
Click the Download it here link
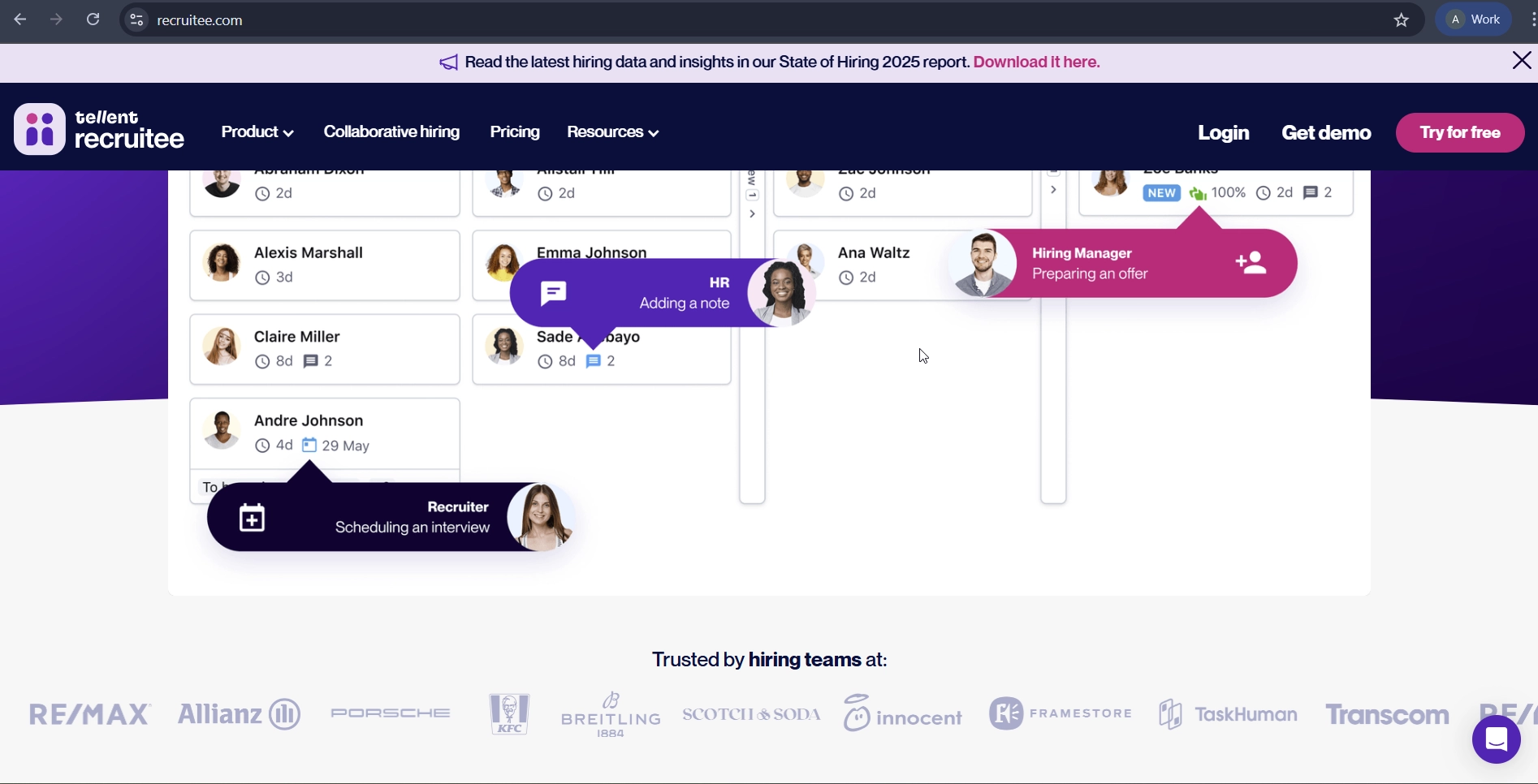pos(1036,62)
